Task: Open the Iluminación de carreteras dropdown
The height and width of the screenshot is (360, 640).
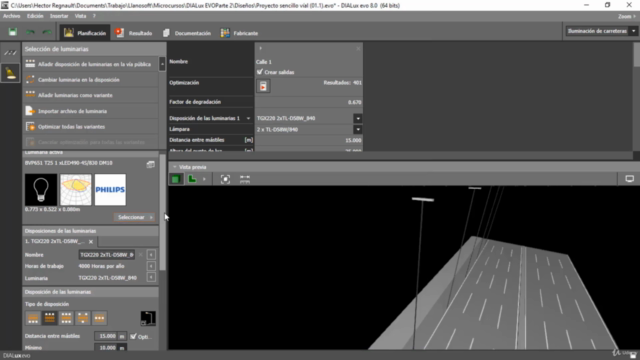Action: [x=601, y=31]
